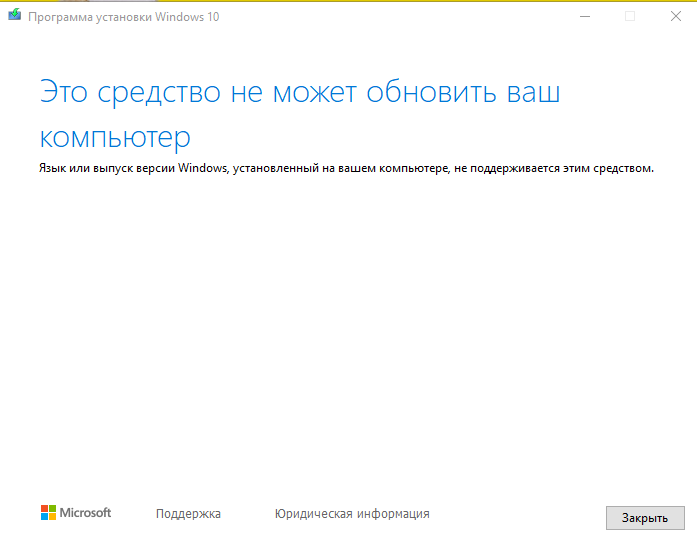The image size is (697, 555).
Task: Close the window with the X button
Action: (x=676, y=16)
